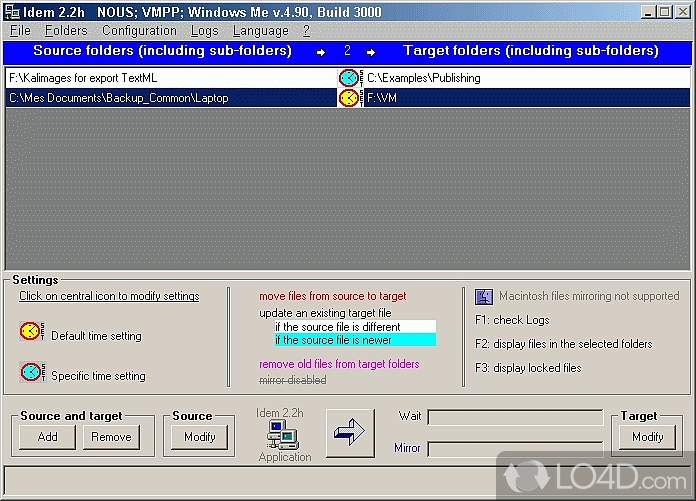Click the folder pair count '2' in header

(347, 51)
